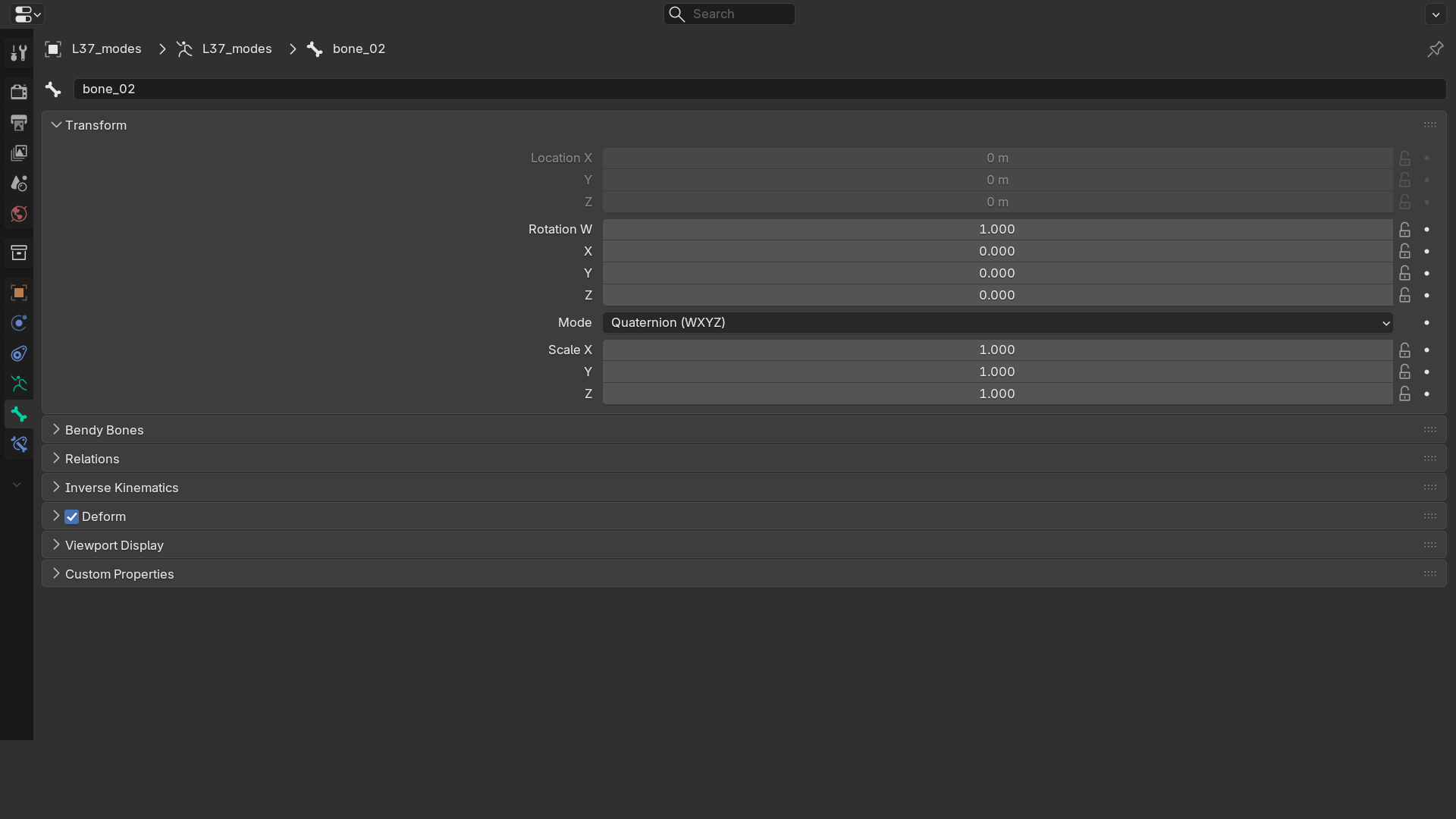Click the Scale X value field
1456x819 pixels.
click(x=997, y=350)
